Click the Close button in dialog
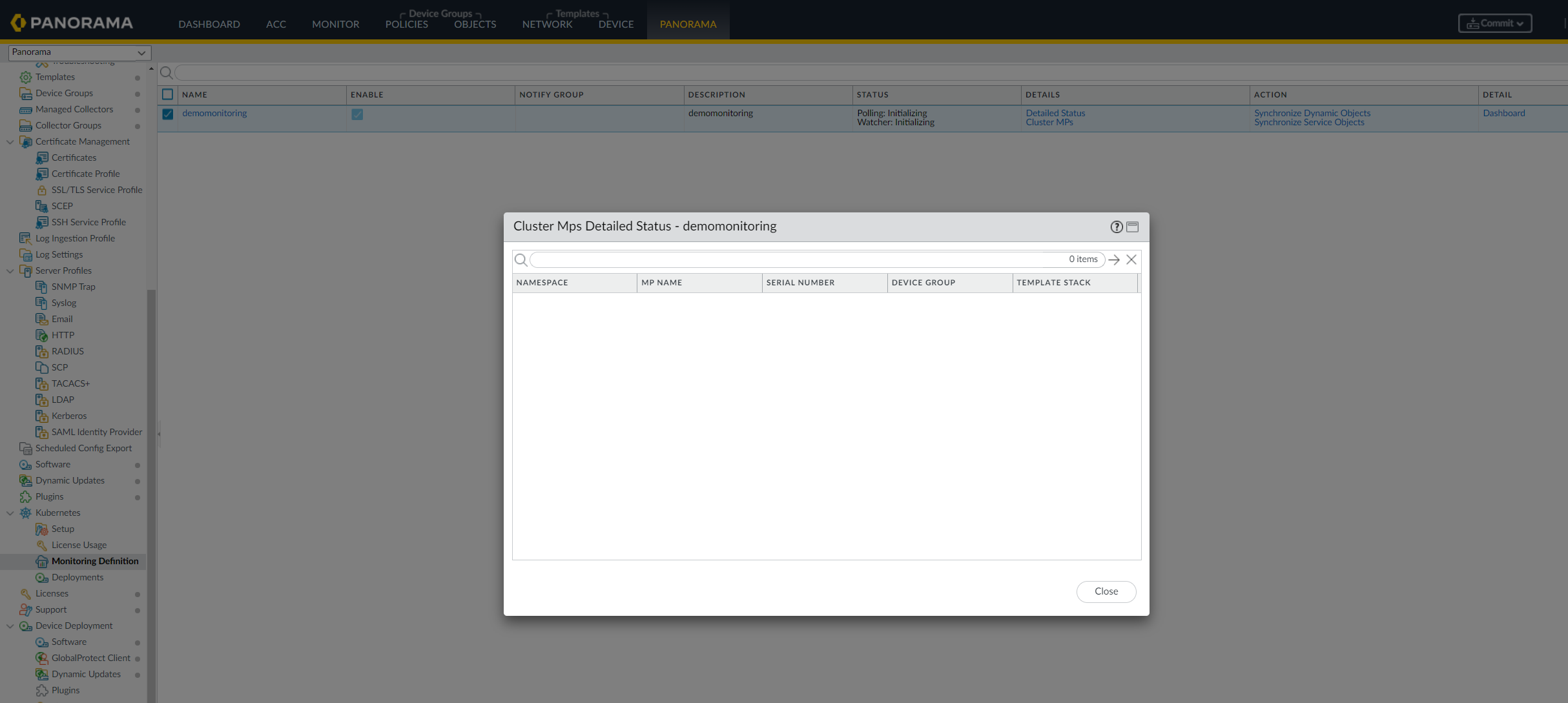 click(1106, 591)
